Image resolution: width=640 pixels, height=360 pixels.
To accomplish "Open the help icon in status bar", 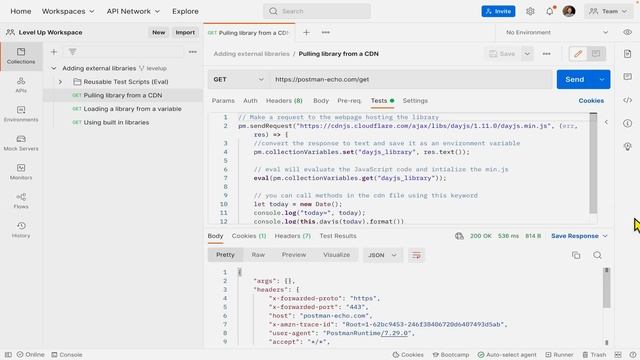I will 633,355.
